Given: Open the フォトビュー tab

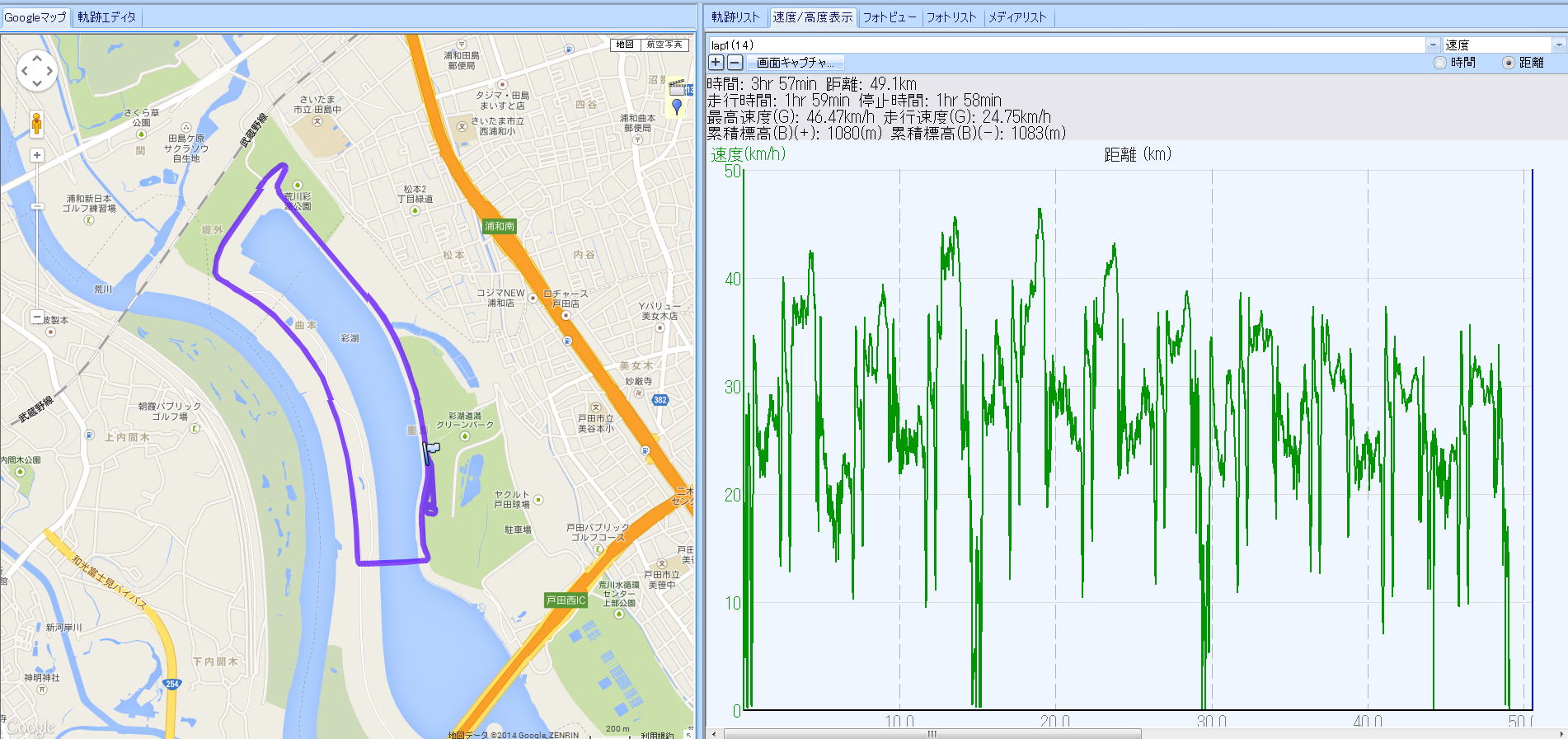Looking at the screenshot, I should click(890, 17).
